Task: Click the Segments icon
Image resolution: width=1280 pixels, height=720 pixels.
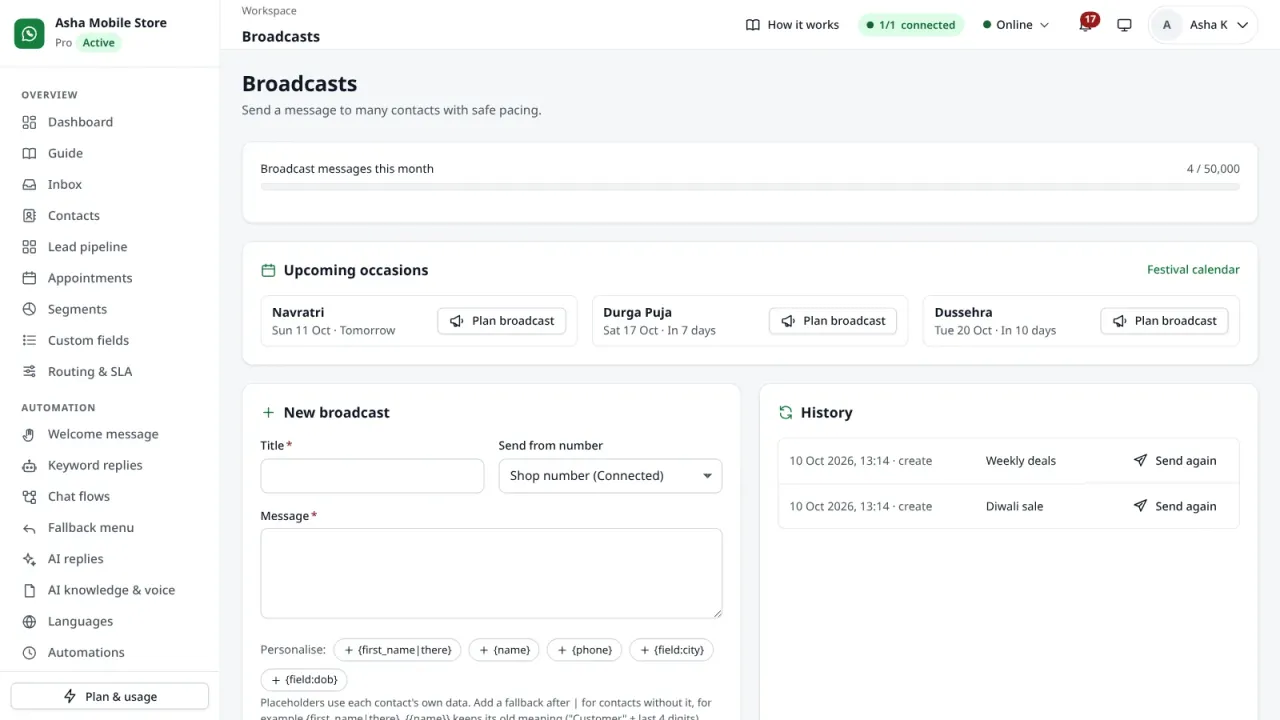Action: click(x=29, y=309)
